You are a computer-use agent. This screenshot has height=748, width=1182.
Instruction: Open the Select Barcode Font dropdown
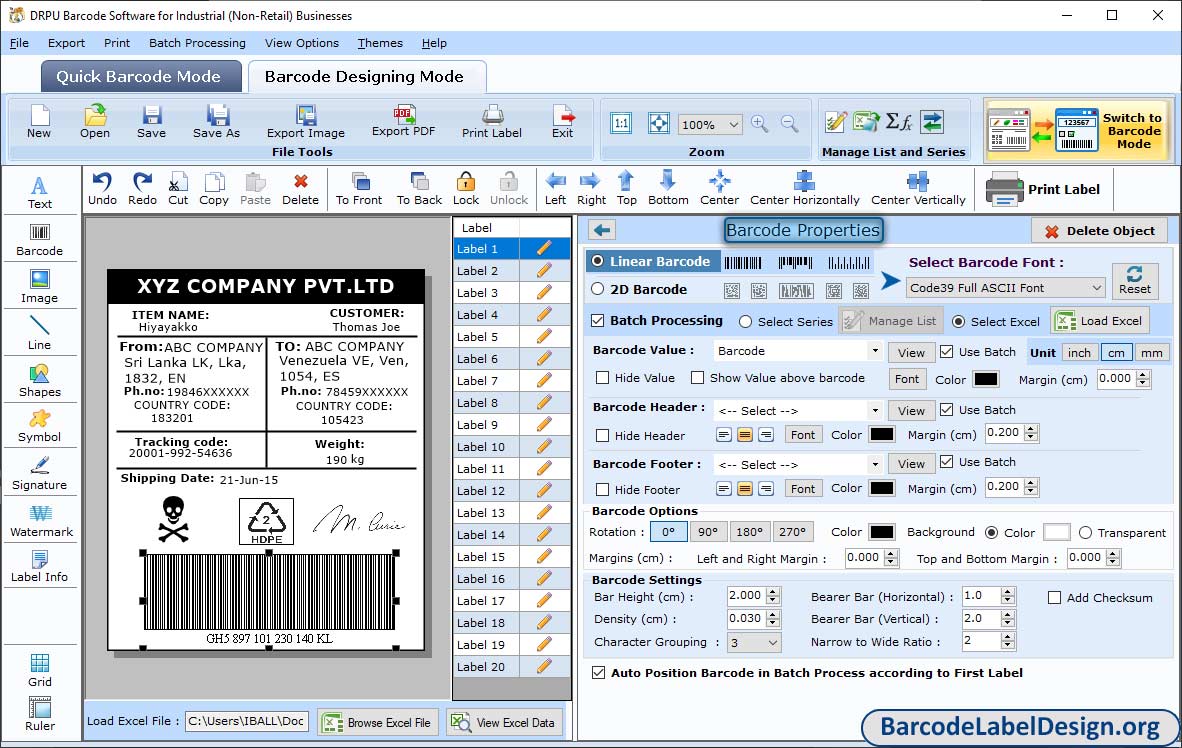click(1006, 287)
